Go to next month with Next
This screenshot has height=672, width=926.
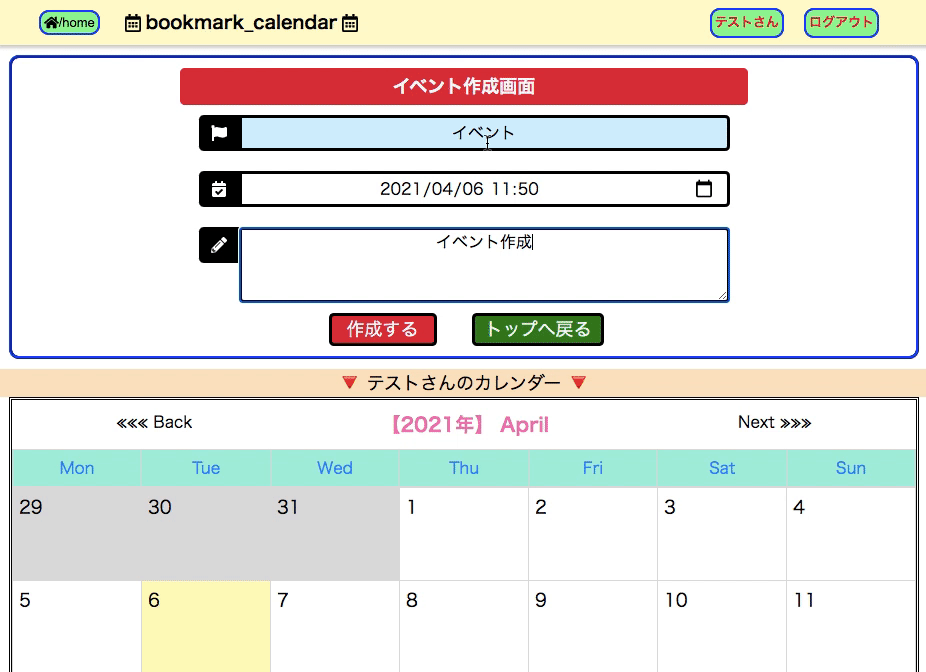pos(774,422)
